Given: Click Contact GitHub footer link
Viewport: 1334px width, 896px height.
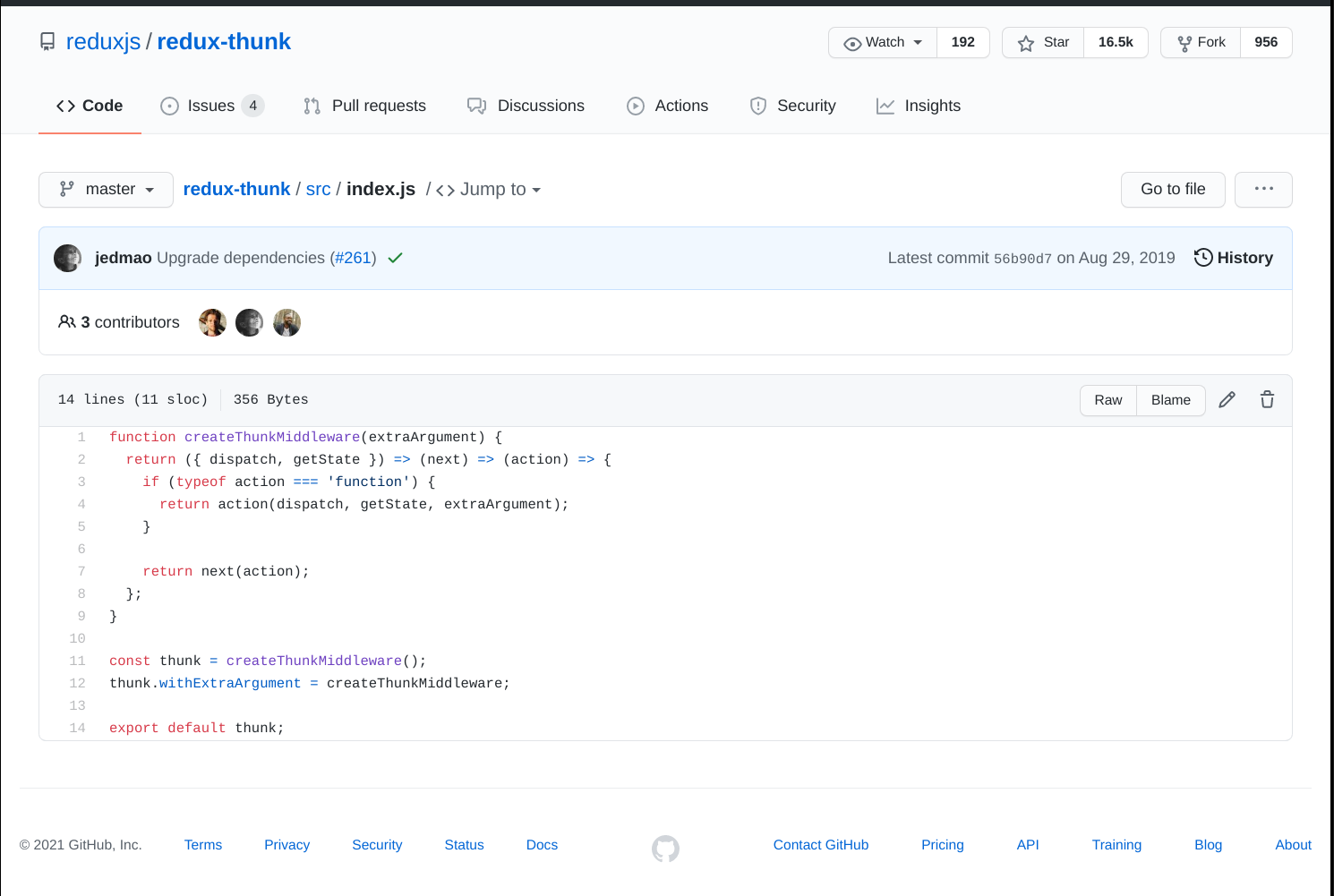Looking at the screenshot, I should pos(821,845).
